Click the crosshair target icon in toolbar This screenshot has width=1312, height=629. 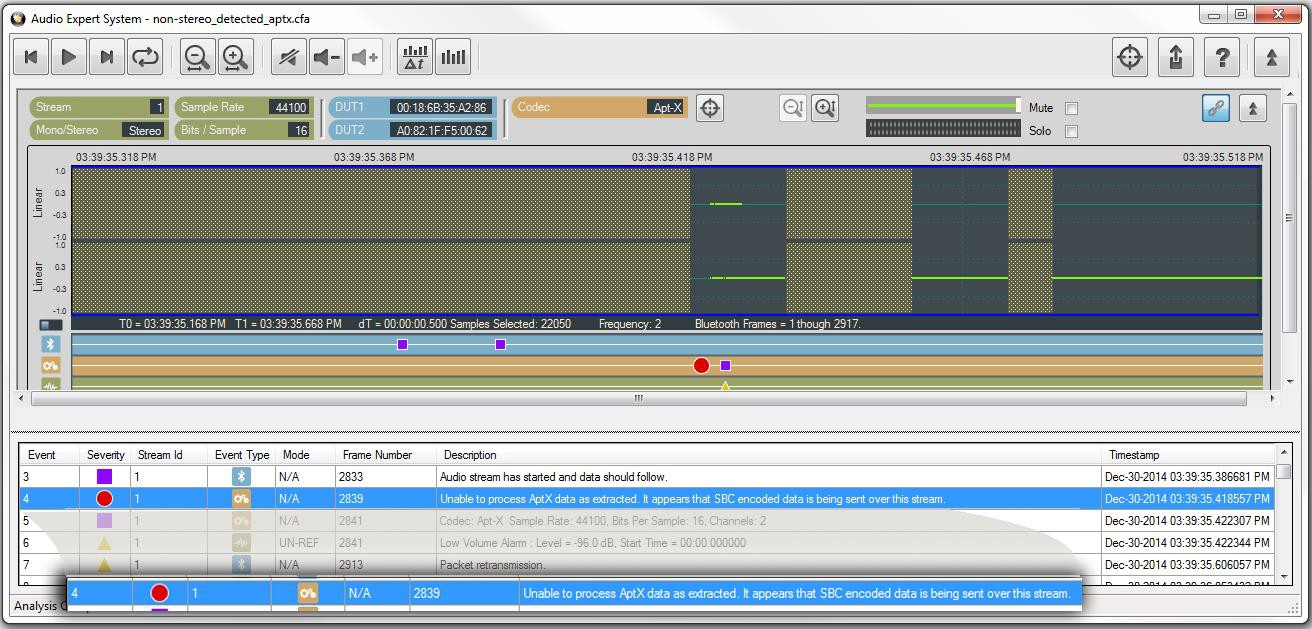coord(1130,57)
